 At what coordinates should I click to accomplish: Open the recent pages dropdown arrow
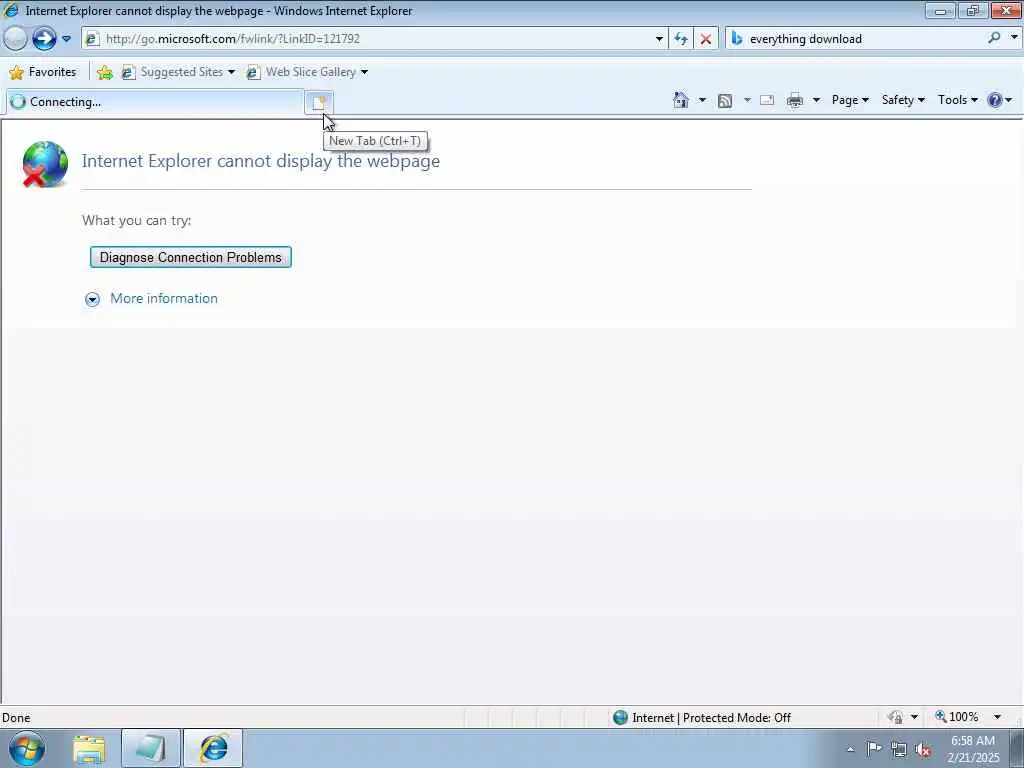tap(66, 39)
